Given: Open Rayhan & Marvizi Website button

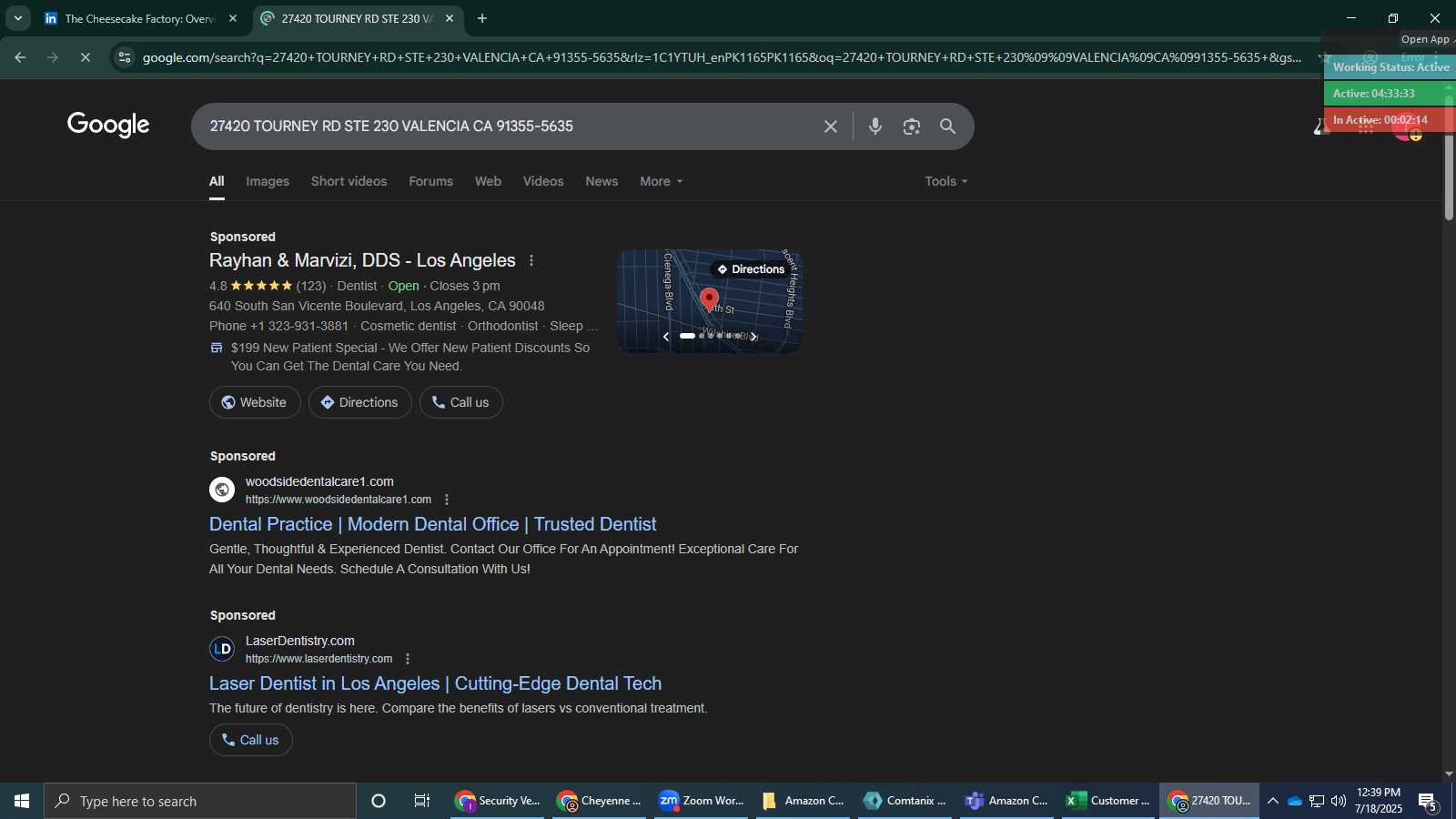Looking at the screenshot, I should [x=255, y=402].
